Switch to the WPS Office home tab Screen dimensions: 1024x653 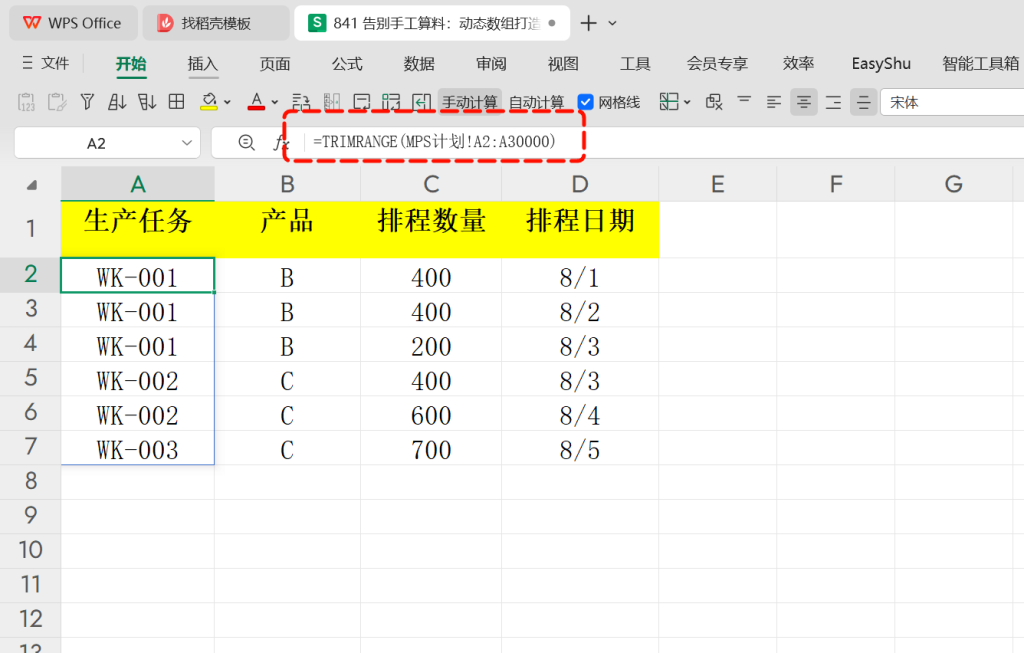click(72, 23)
